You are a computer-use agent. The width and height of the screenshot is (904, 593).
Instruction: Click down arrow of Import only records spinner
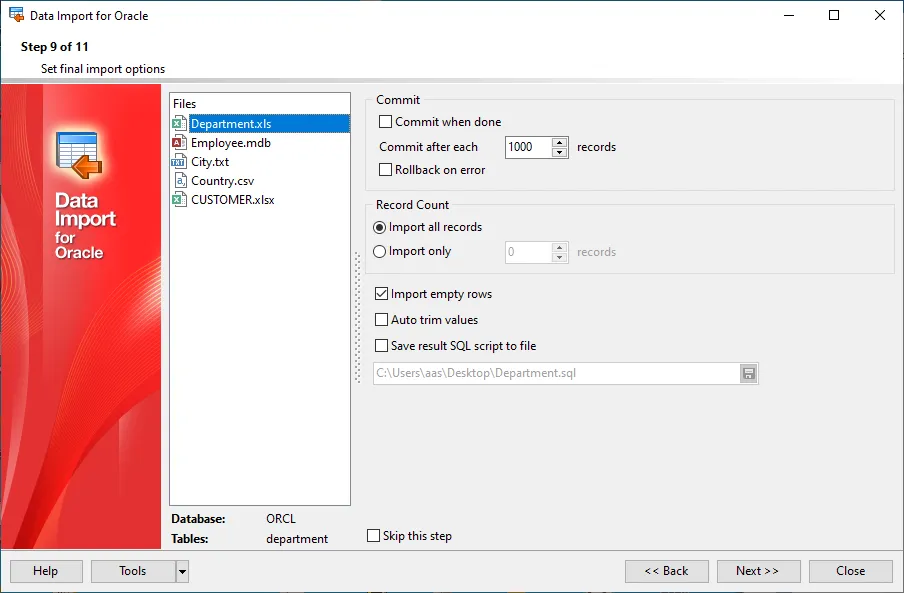[559, 258]
